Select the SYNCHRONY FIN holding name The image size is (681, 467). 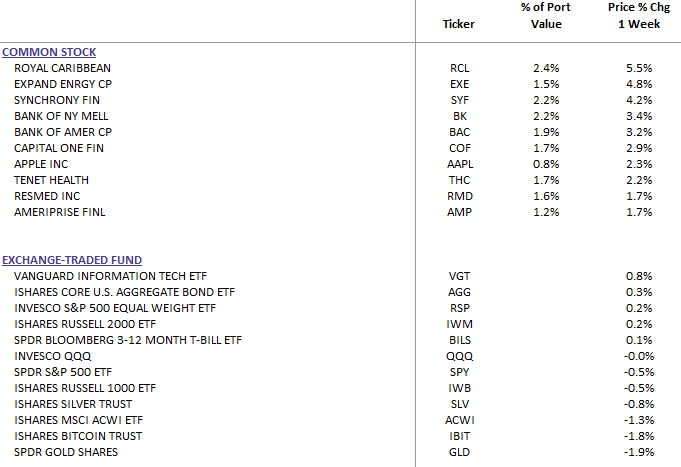click(57, 100)
